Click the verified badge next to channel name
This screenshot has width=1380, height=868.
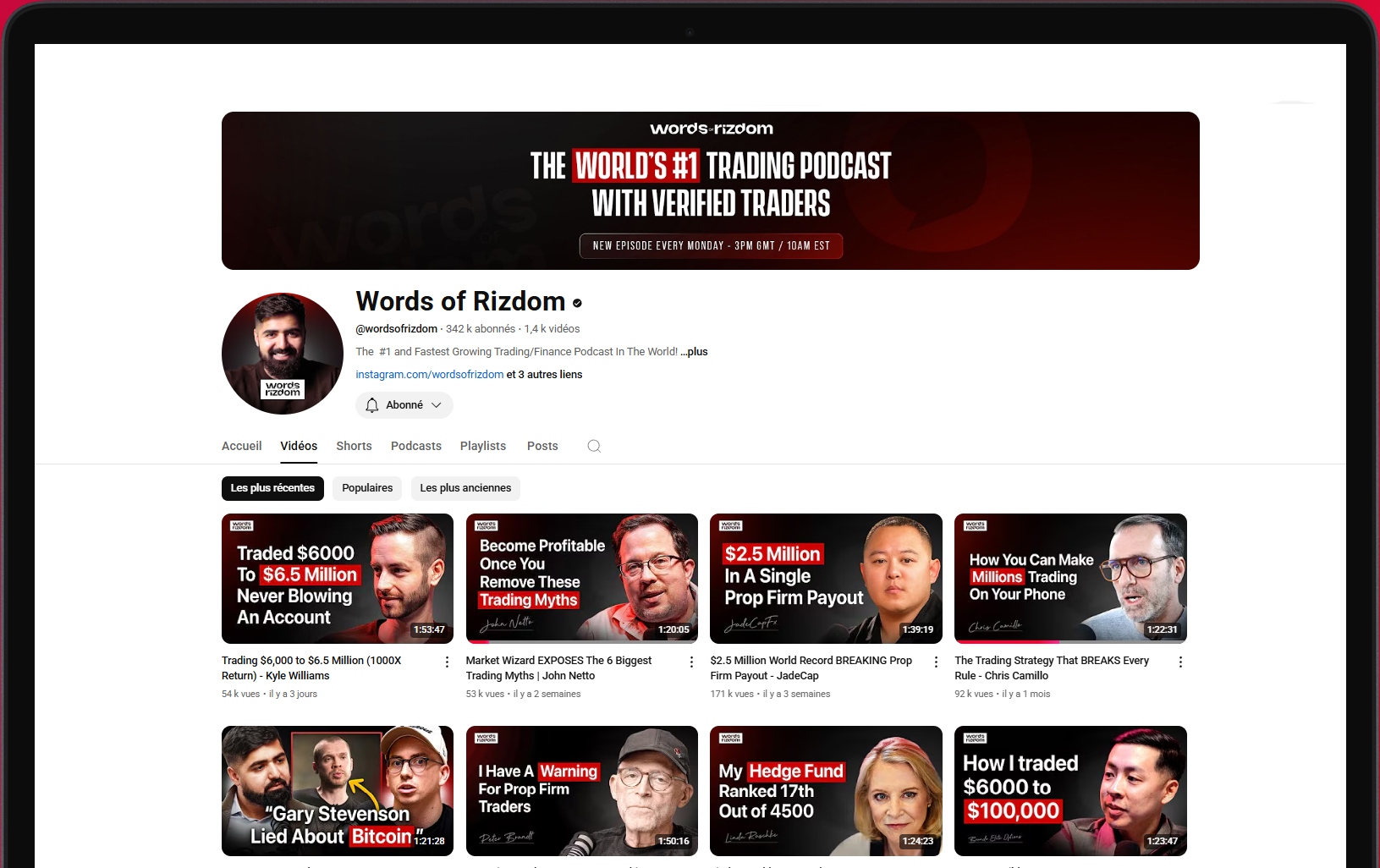click(577, 303)
